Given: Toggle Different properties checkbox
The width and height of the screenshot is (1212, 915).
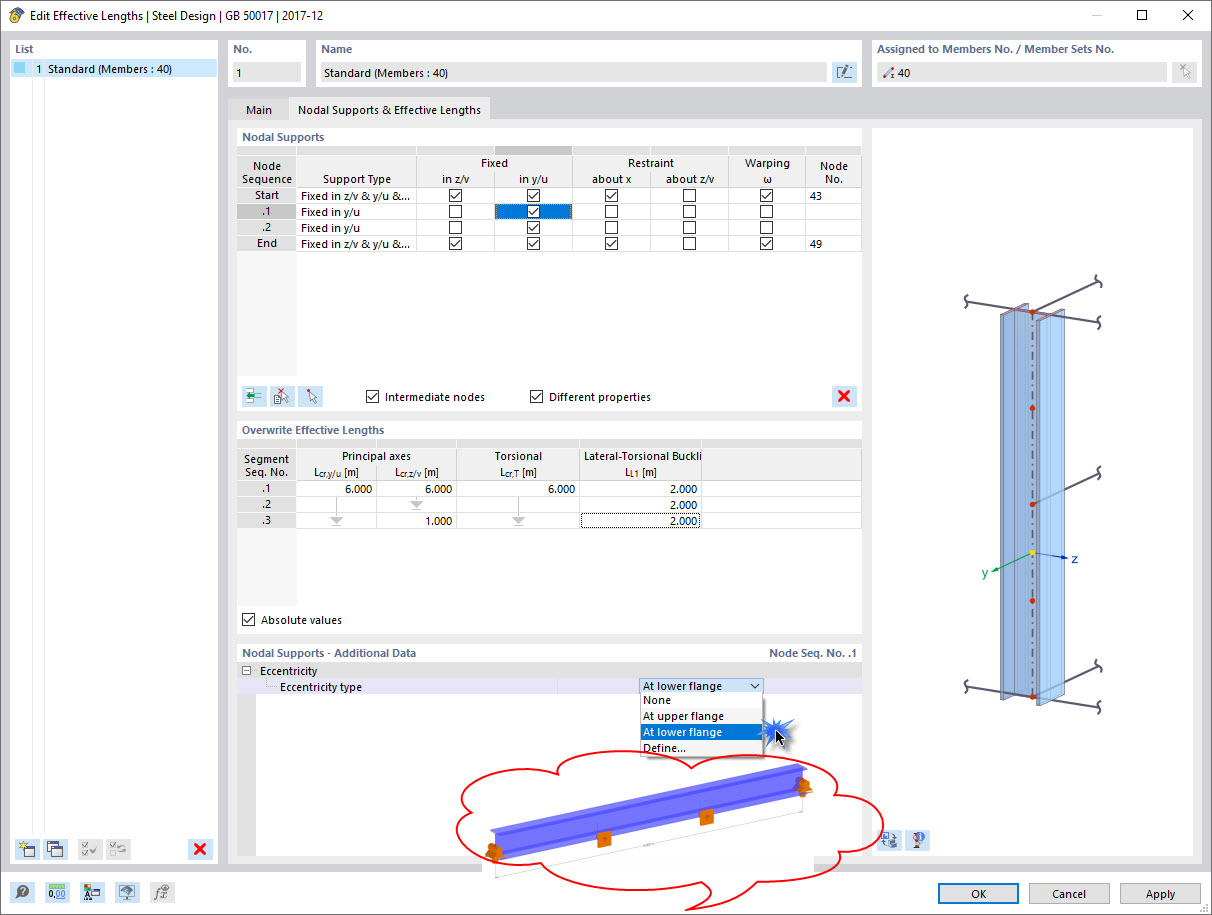Looking at the screenshot, I should [x=537, y=397].
